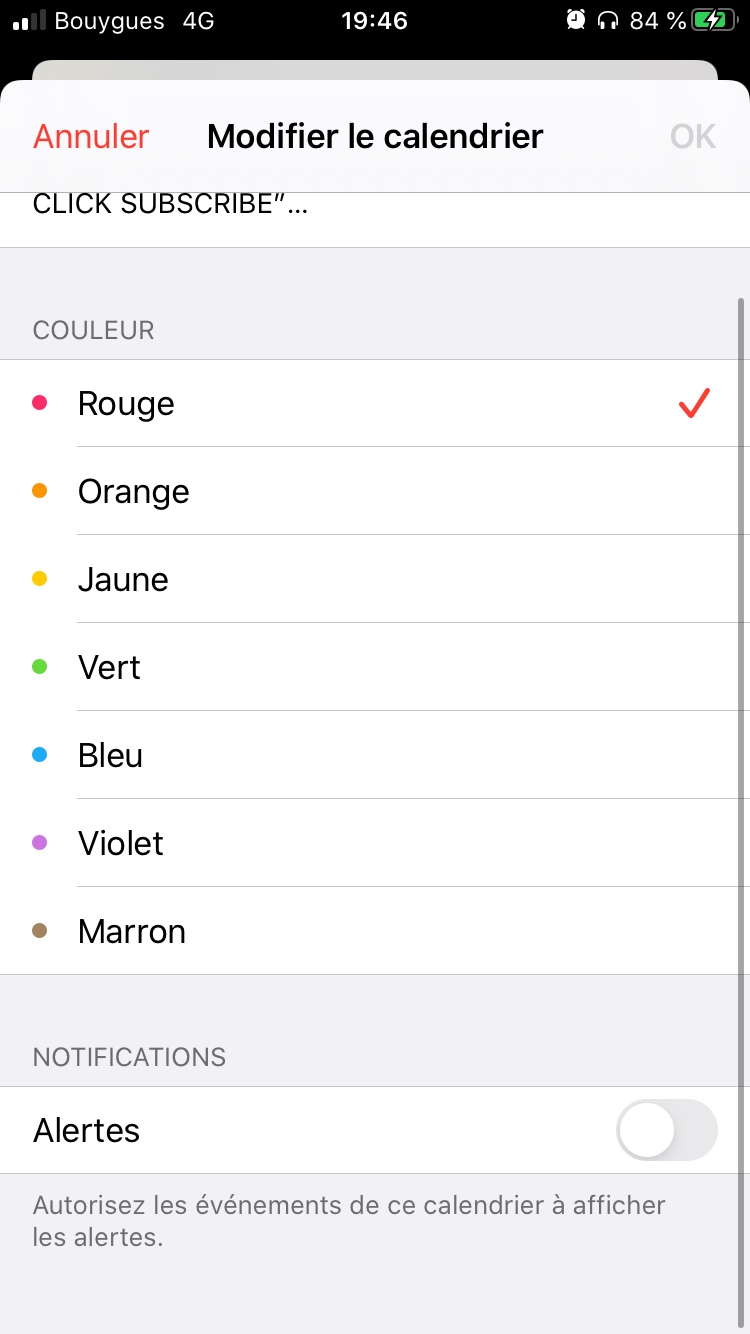Tap the blue color dot

pos(40,755)
